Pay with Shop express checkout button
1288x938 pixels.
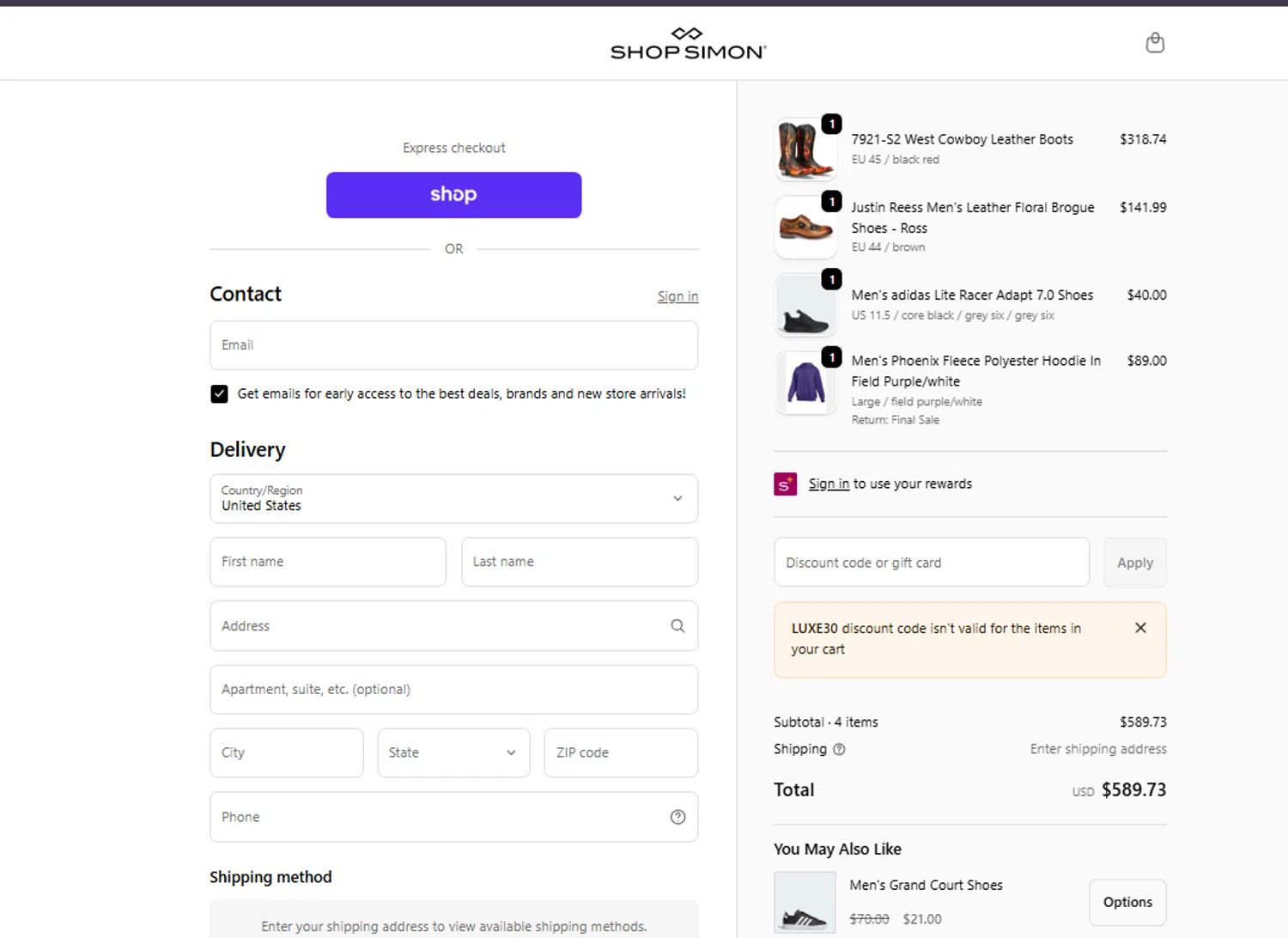[x=453, y=195]
